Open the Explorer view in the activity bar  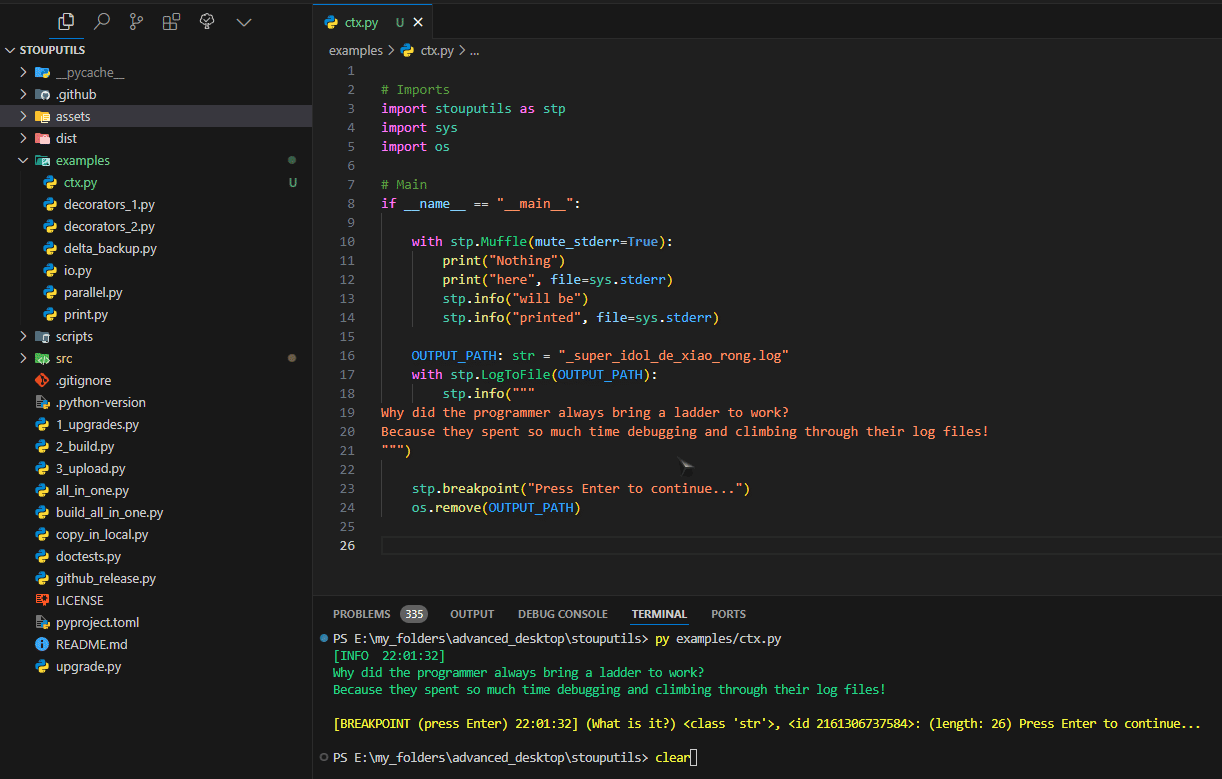tap(66, 21)
